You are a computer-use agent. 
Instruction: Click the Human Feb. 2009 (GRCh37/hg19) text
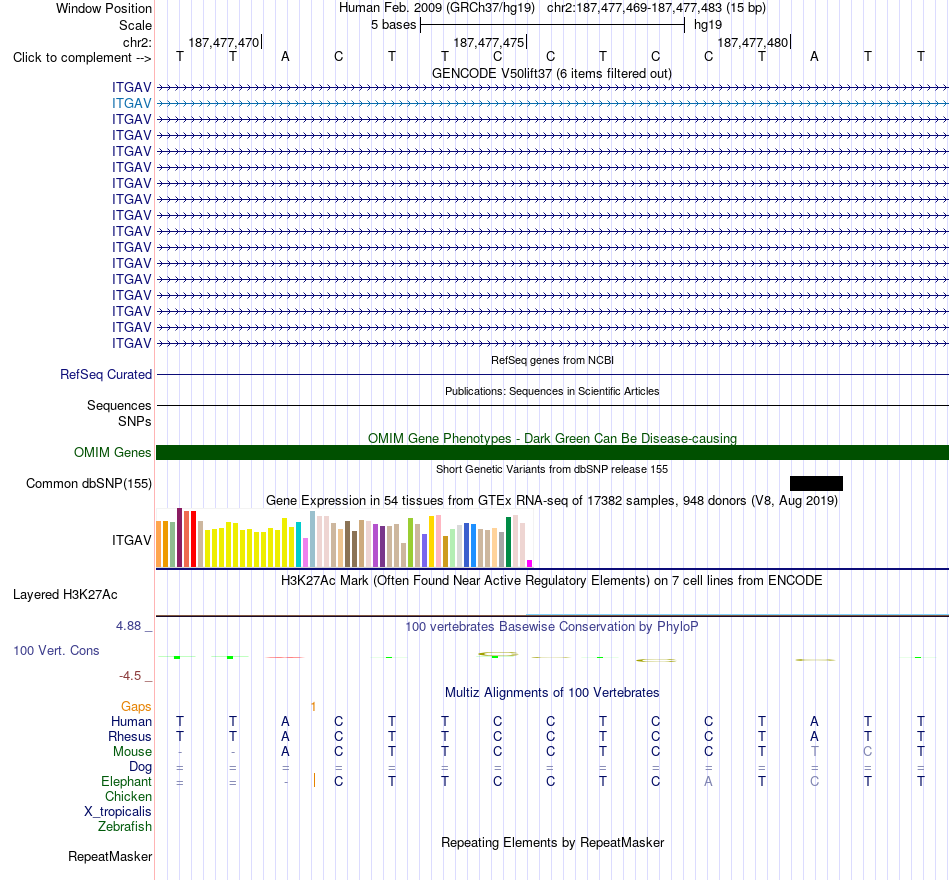pos(436,8)
